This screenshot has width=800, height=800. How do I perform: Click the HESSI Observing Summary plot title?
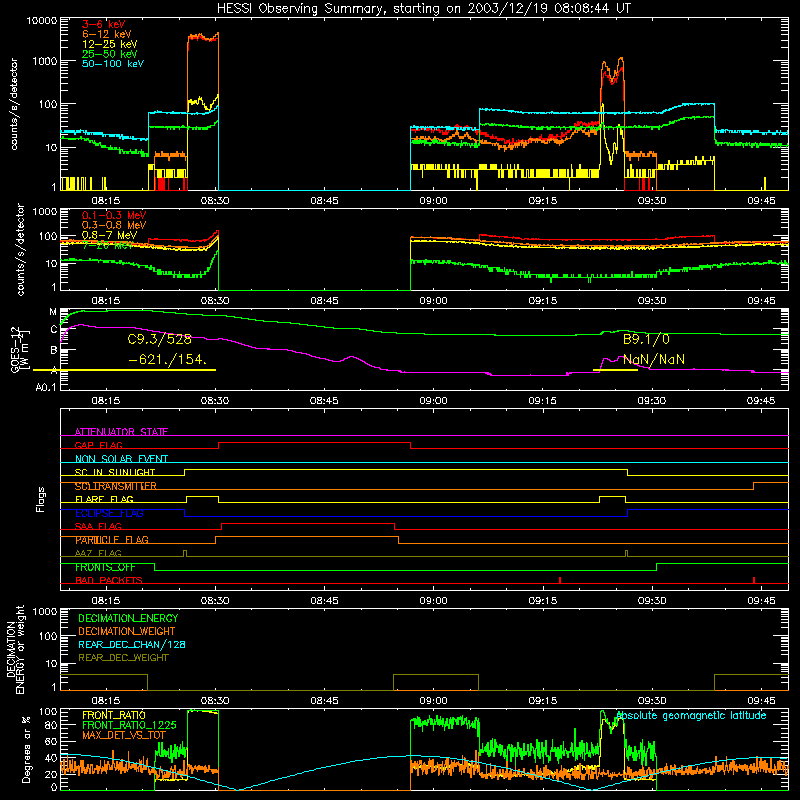point(424,9)
